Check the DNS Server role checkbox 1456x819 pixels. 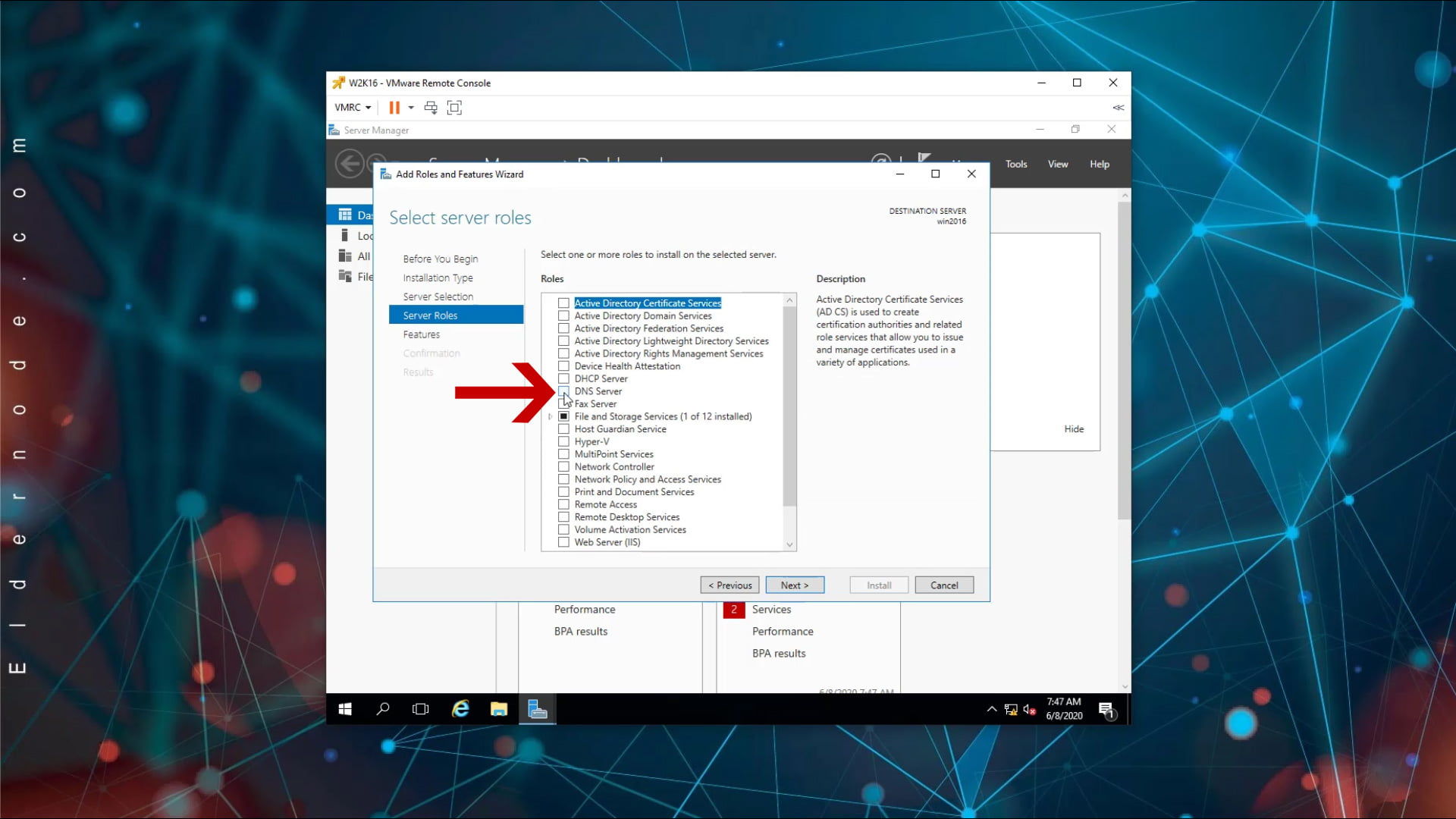tap(563, 391)
